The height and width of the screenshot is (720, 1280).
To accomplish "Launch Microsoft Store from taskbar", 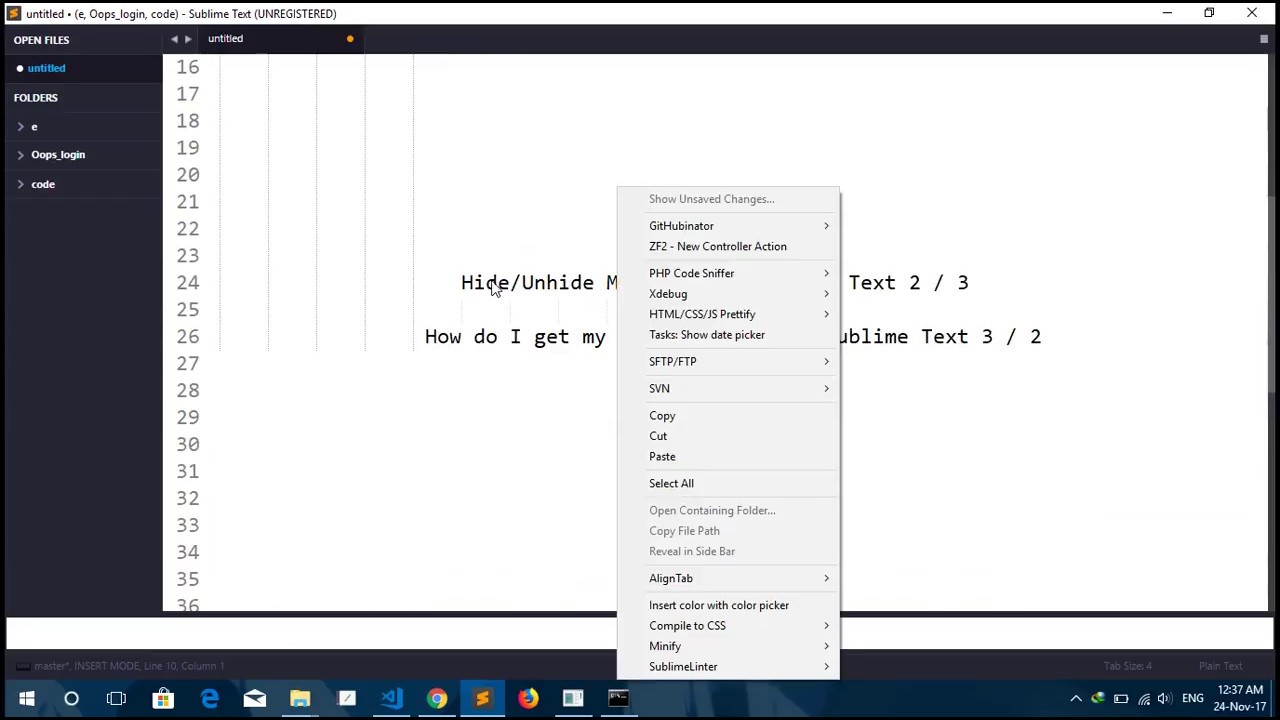I will pyautogui.click(x=163, y=698).
